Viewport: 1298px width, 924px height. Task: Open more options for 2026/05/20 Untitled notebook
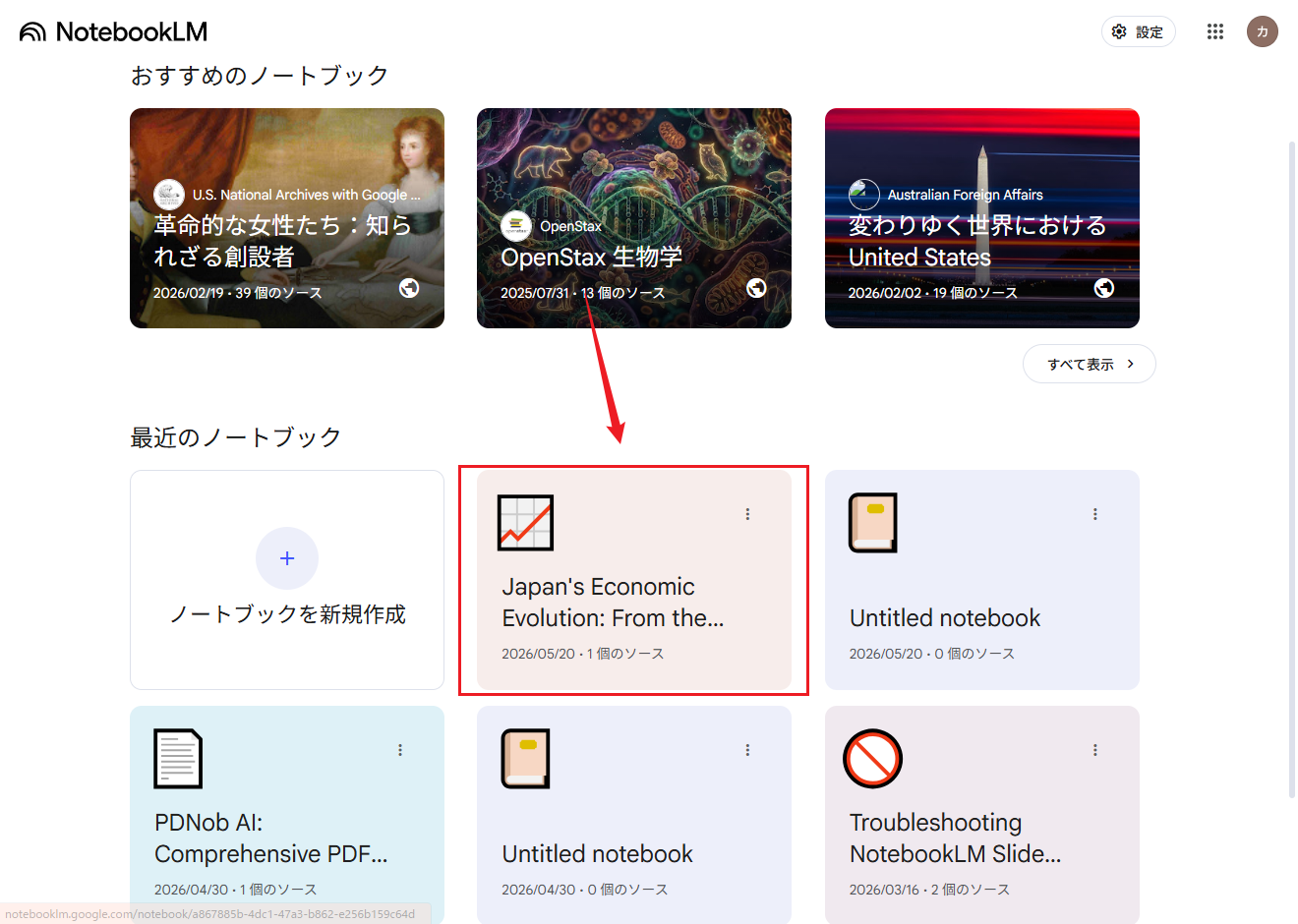tap(1095, 514)
